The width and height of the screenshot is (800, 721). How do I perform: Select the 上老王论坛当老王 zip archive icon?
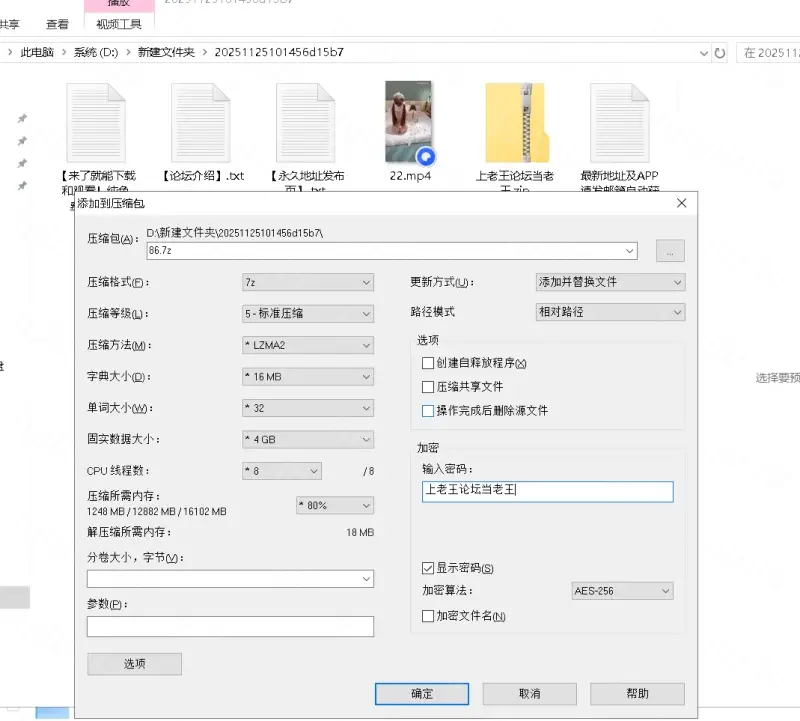click(514, 123)
